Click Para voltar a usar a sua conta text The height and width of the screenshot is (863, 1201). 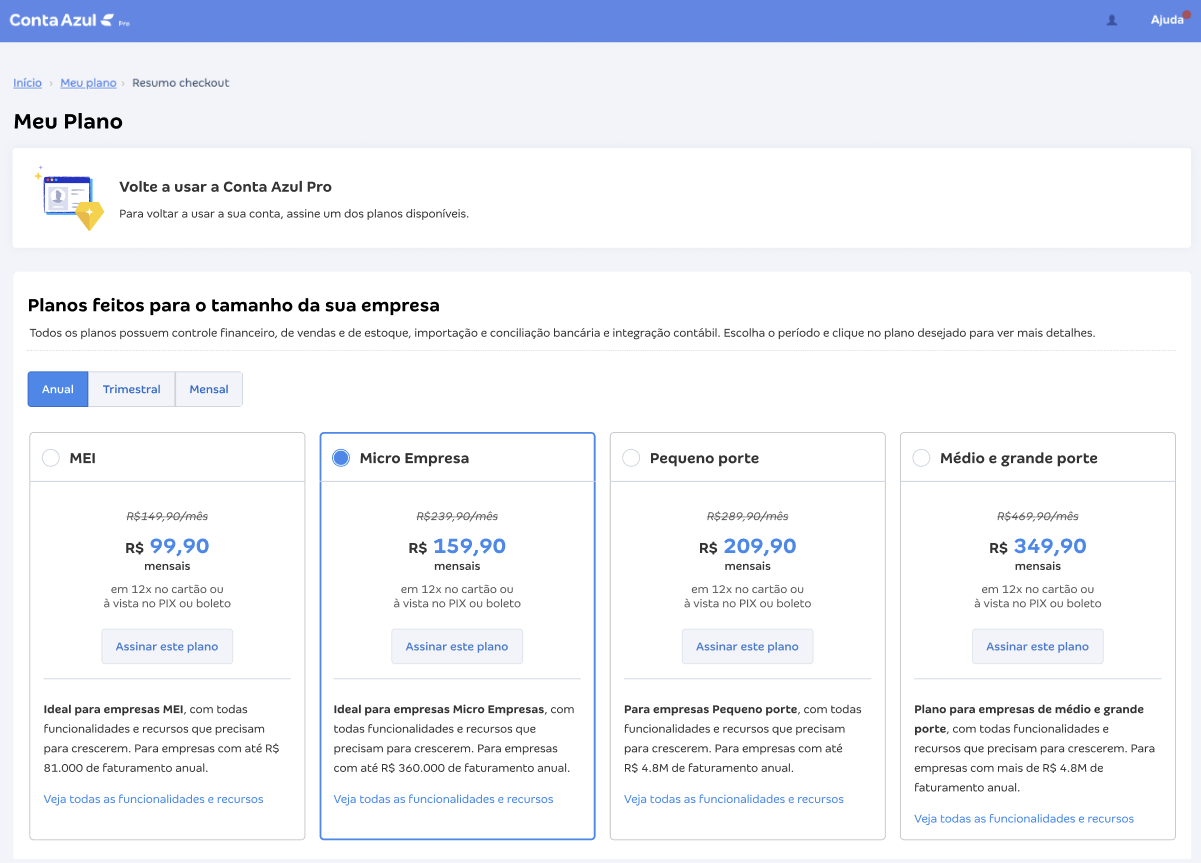point(294,213)
